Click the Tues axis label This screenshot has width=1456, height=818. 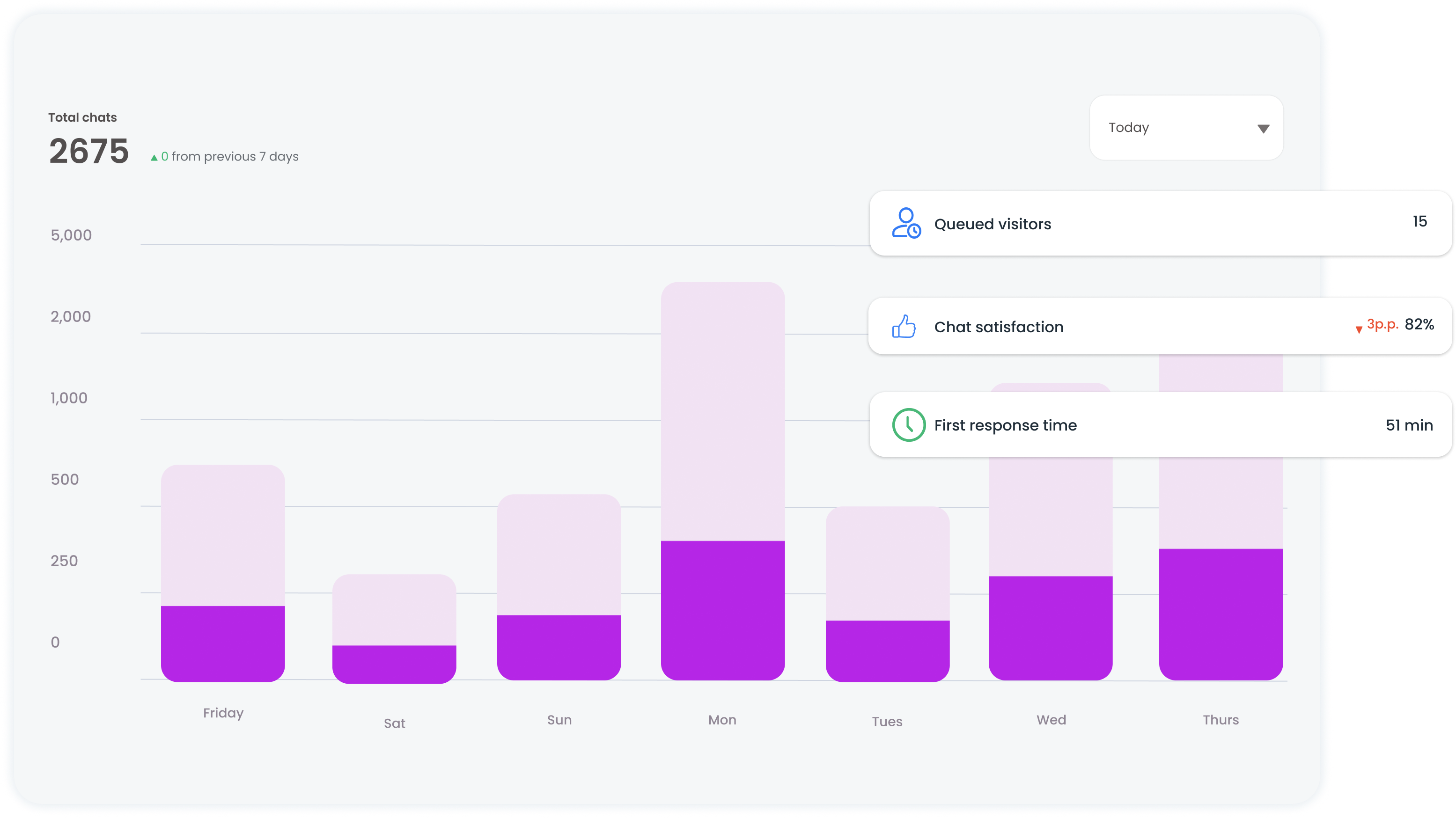(886, 722)
